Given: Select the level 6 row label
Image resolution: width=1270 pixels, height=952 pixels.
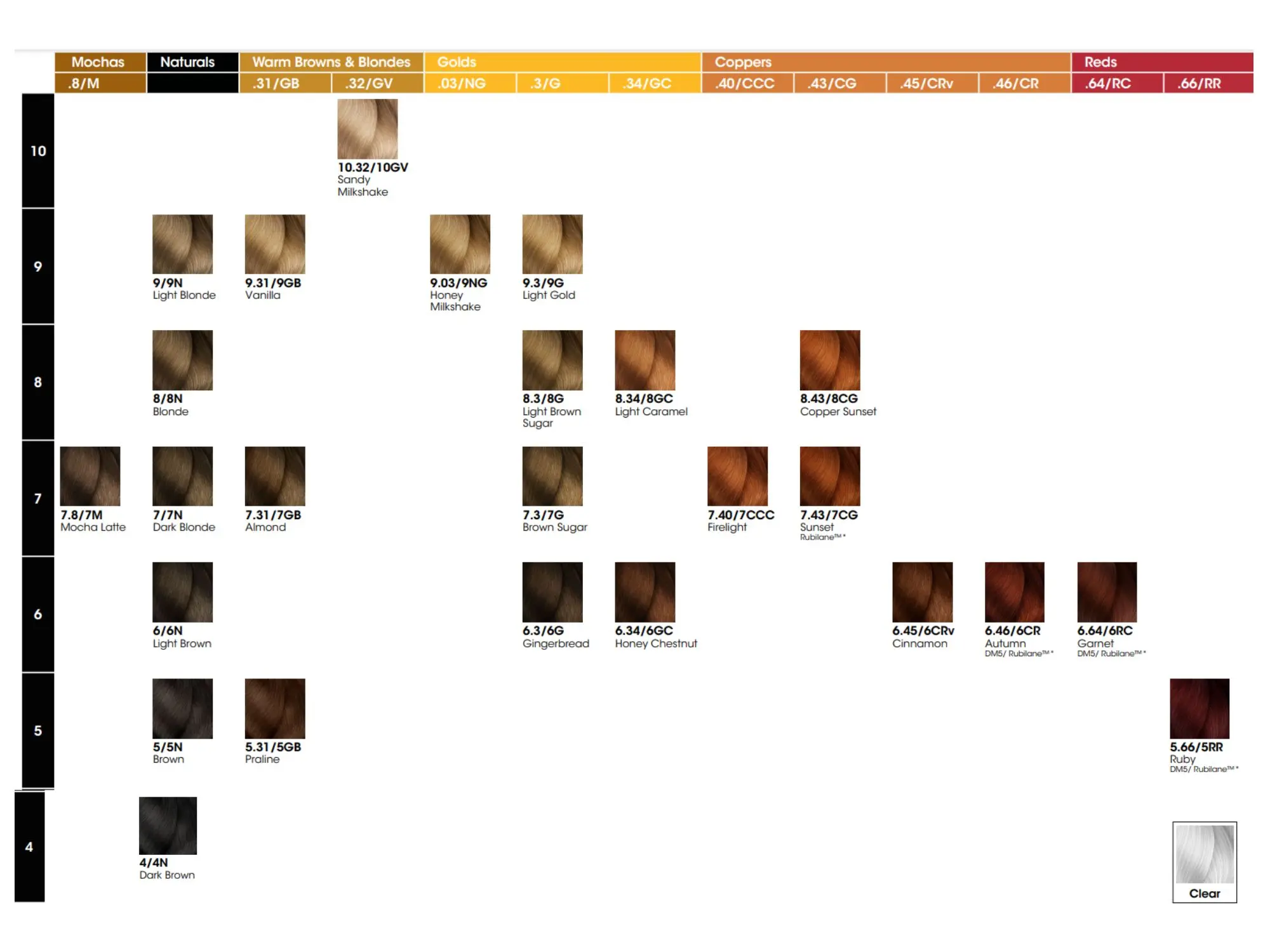Looking at the screenshot, I should (x=38, y=614).
